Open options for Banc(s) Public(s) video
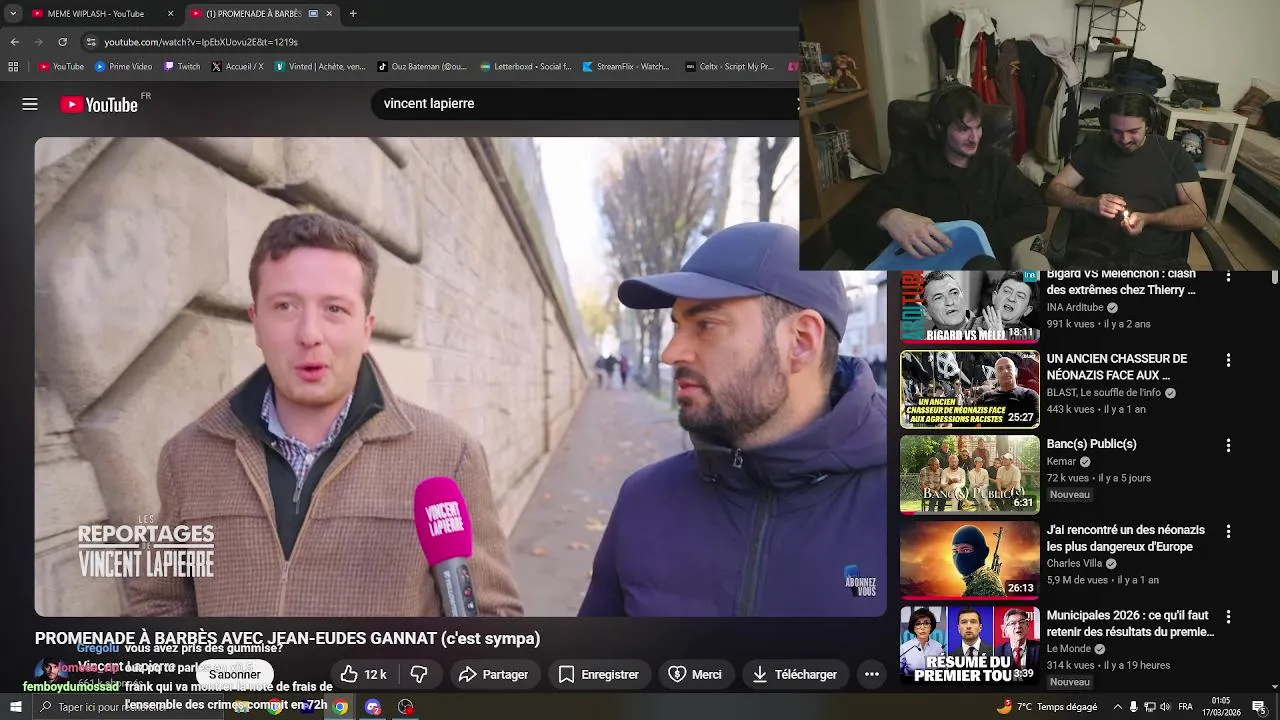 point(1228,445)
